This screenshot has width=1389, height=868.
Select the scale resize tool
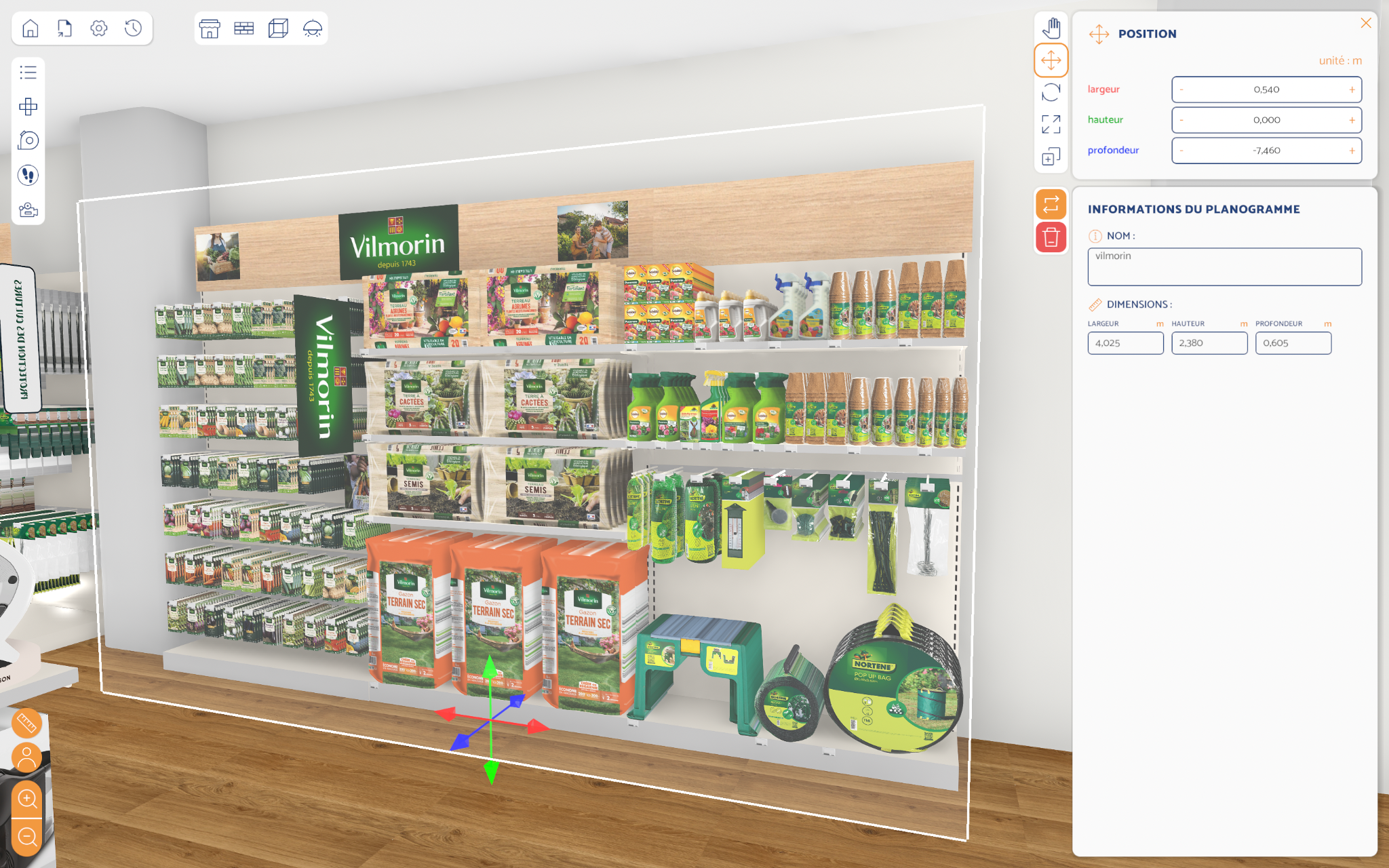pyautogui.click(x=1051, y=124)
